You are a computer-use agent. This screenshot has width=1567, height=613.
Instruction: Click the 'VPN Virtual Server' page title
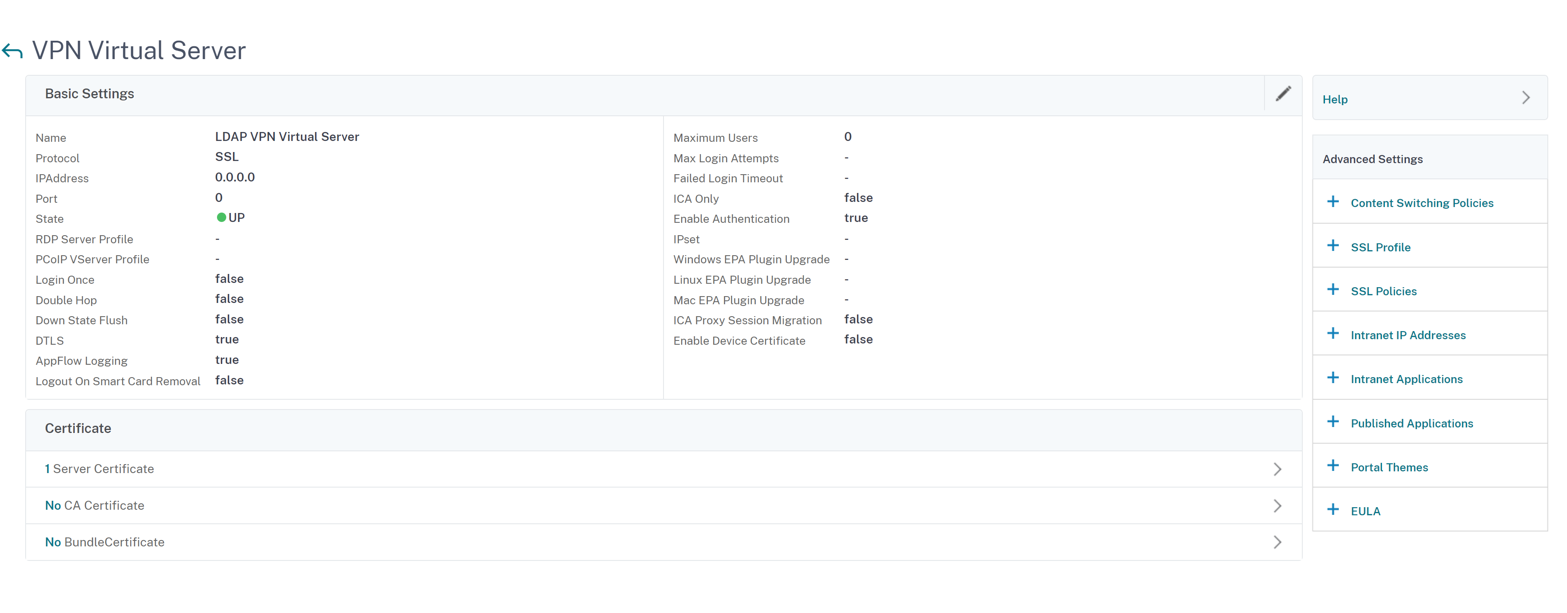(x=139, y=51)
